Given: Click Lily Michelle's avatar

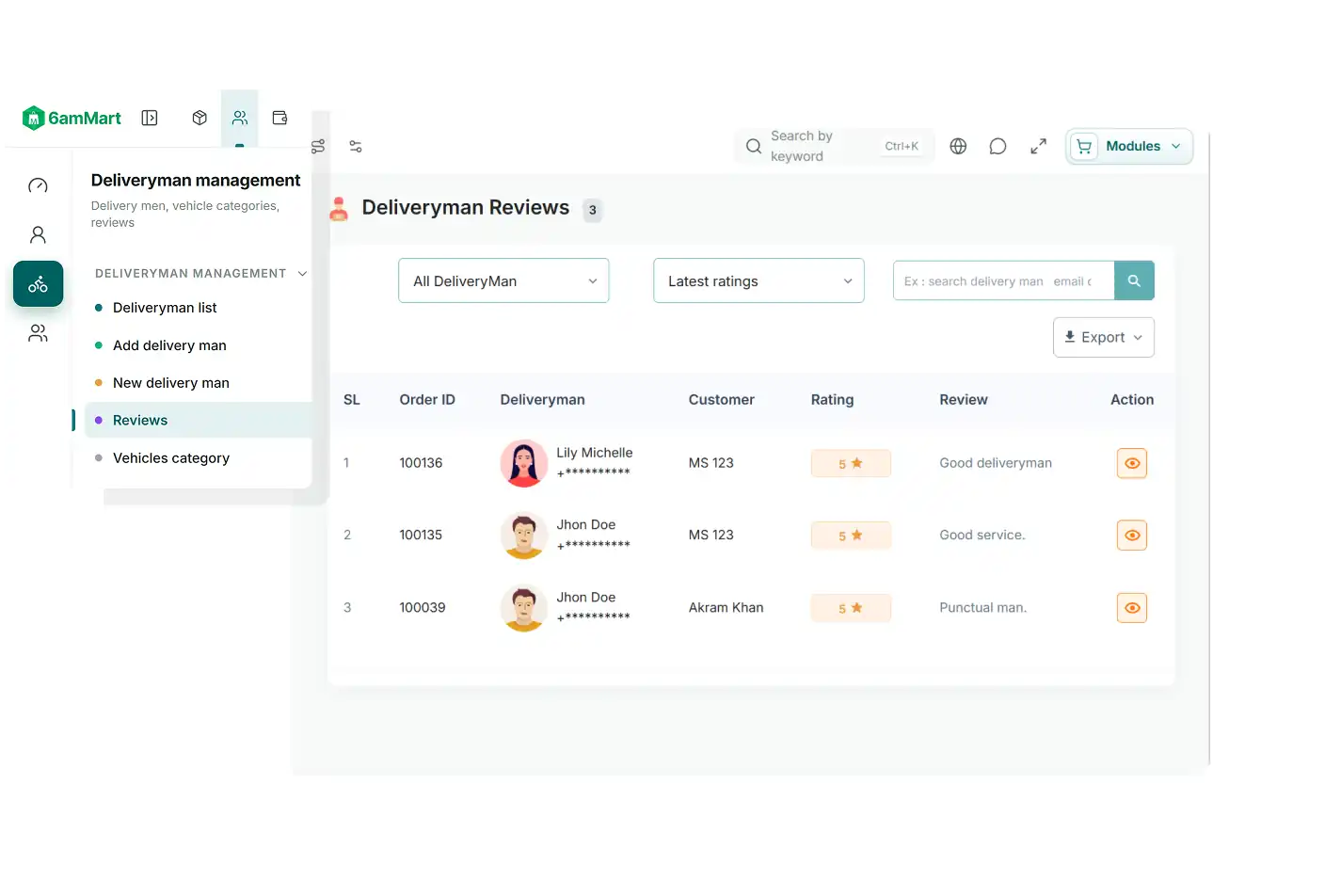Looking at the screenshot, I should (x=524, y=463).
